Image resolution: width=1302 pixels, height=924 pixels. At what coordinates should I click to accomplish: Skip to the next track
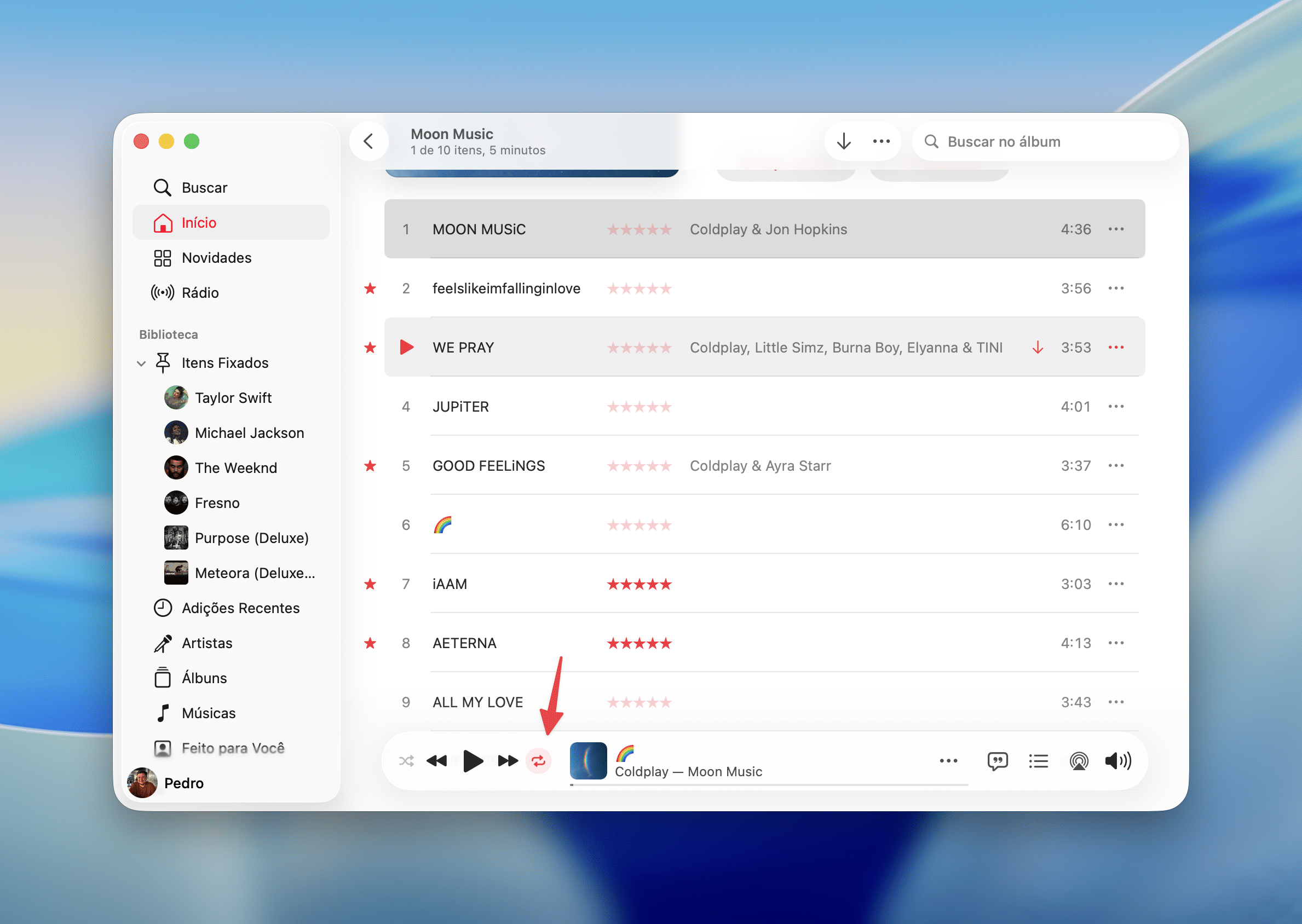508,761
